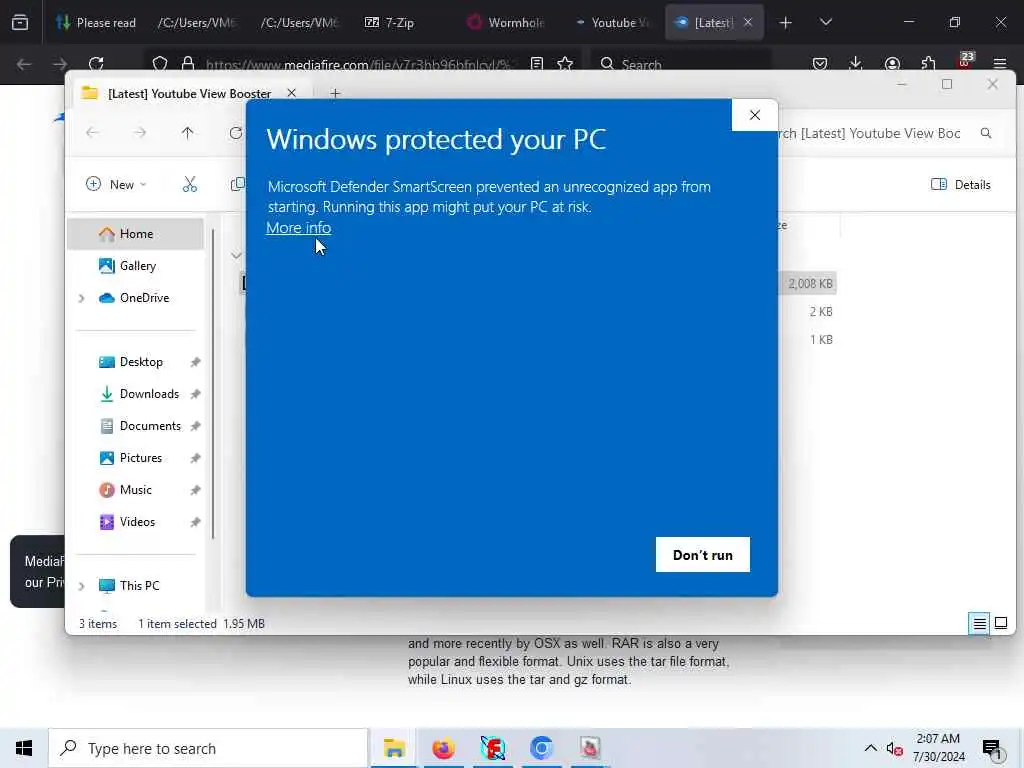This screenshot has height=768, width=1024.
Task: Switch to the Please read browser tab
Action: (x=96, y=22)
